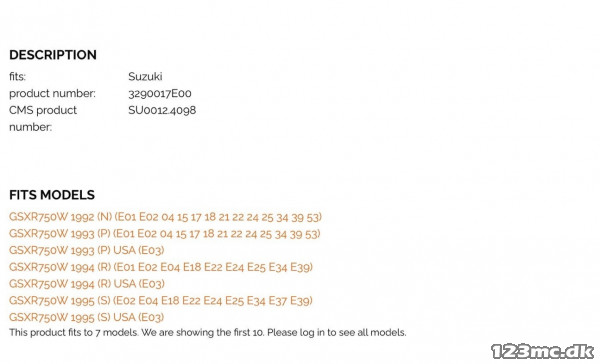Open GSXR750W 1994 (R) E01 E02 E04 link
600x364 pixels.
click(x=161, y=267)
